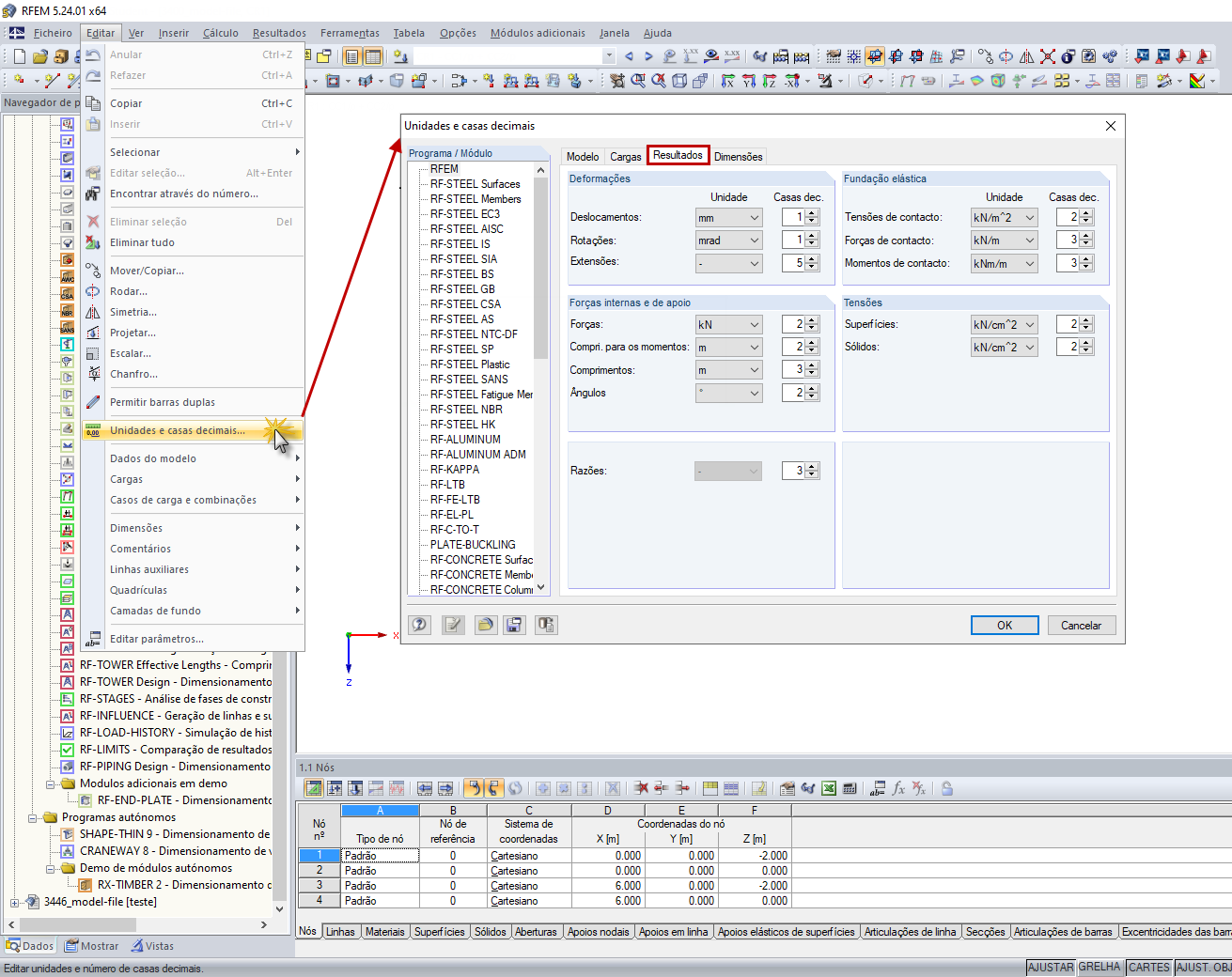The height and width of the screenshot is (977, 1232).
Task: Open the Sólidos stress unit dropdown
Action: 1004,348
